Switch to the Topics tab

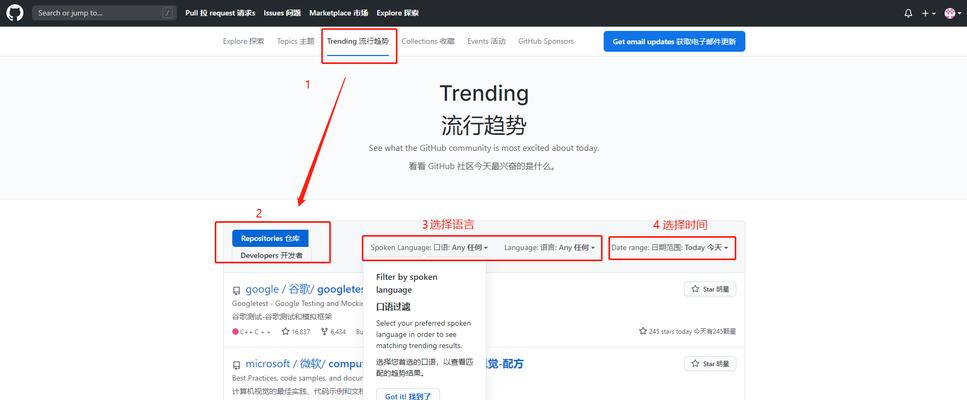click(x=295, y=41)
